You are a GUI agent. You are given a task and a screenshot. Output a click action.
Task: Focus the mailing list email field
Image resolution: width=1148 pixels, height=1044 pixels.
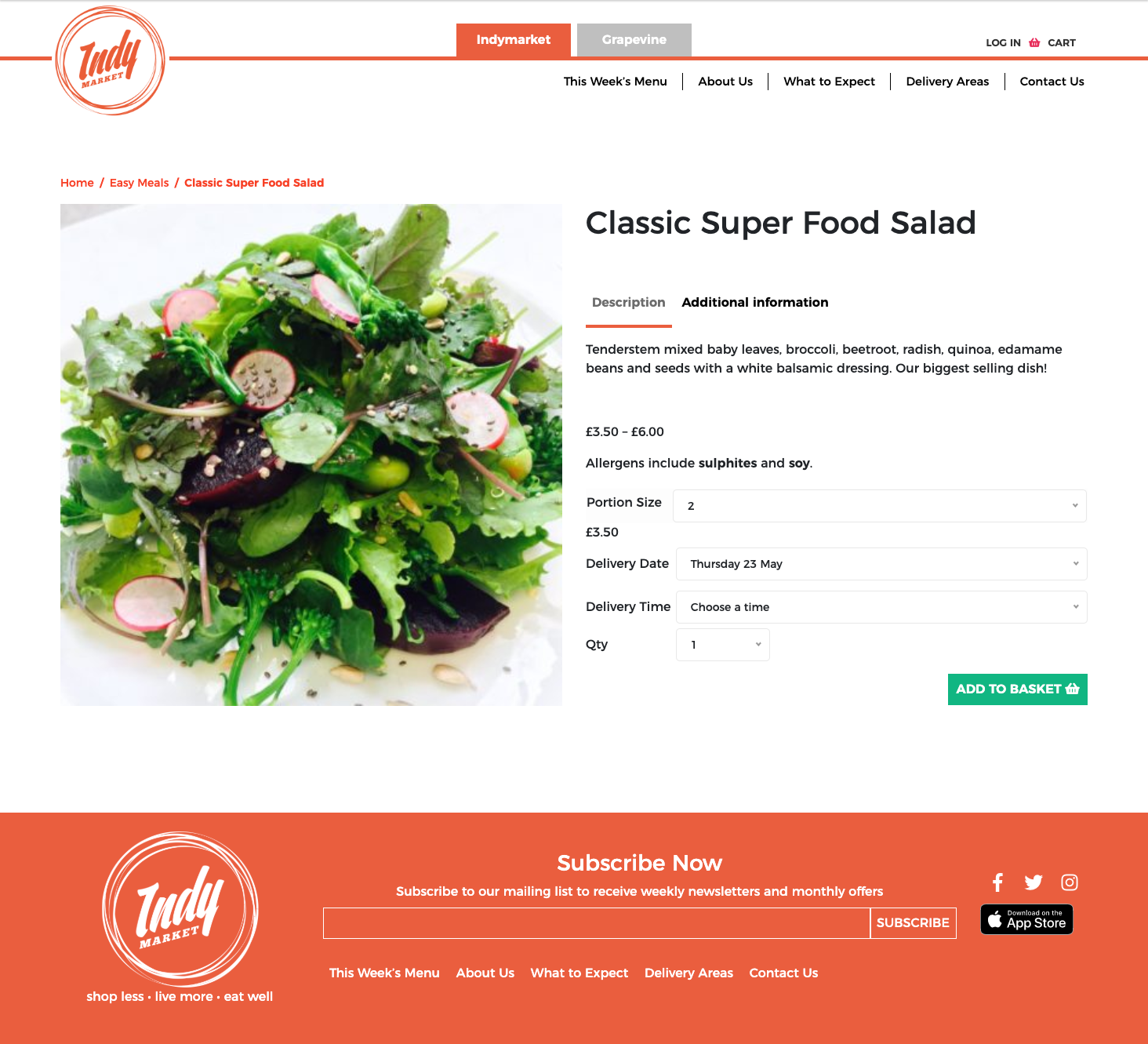click(x=596, y=923)
